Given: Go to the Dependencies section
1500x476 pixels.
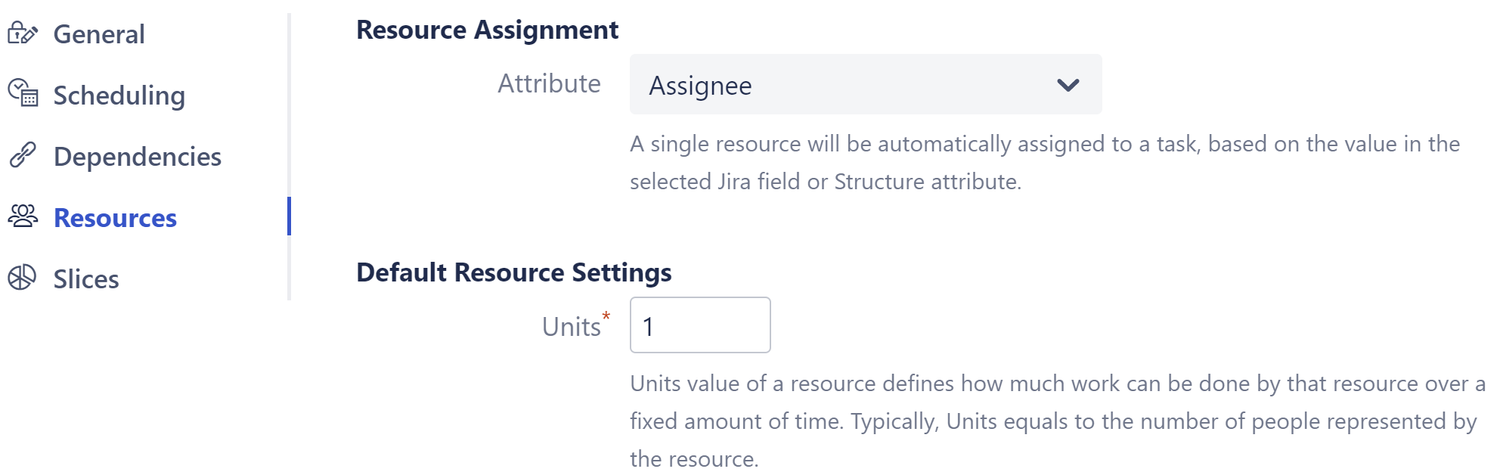Looking at the screenshot, I should tap(137, 157).
